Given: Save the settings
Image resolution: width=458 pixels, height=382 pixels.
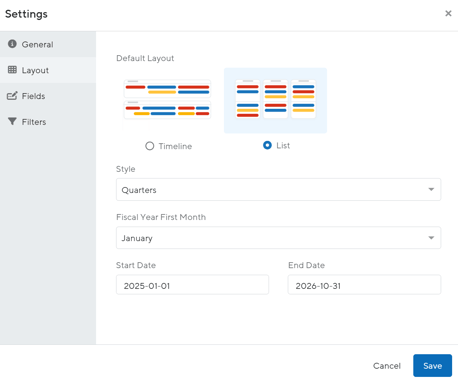Looking at the screenshot, I should [x=432, y=366].
